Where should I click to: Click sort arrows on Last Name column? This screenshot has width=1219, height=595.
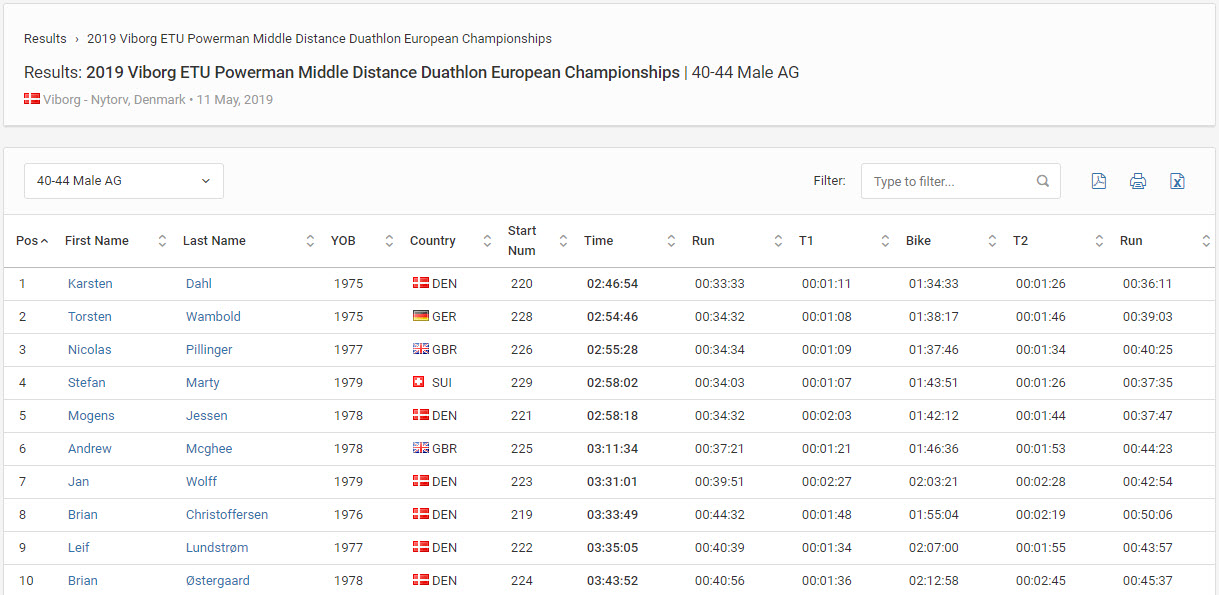(310, 241)
